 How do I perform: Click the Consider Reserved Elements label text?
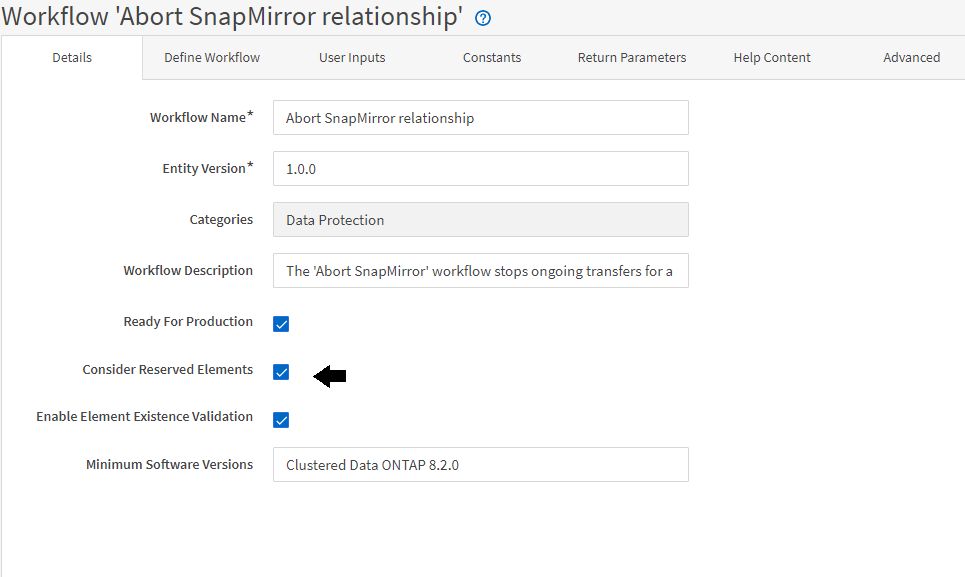pyautogui.click(x=168, y=370)
